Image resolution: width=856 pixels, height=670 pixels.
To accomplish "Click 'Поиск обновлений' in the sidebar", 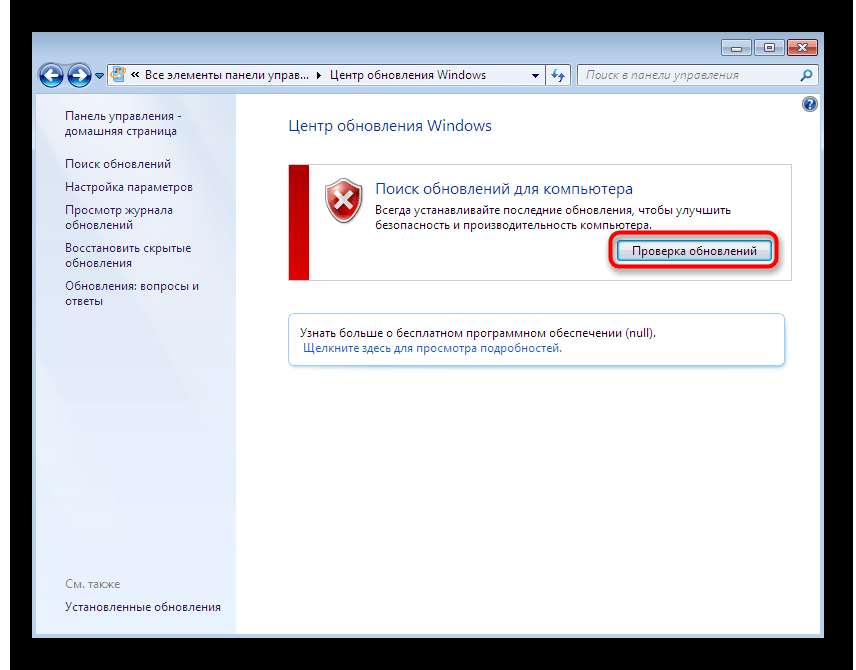I will pyautogui.click(x=118, y=164).
